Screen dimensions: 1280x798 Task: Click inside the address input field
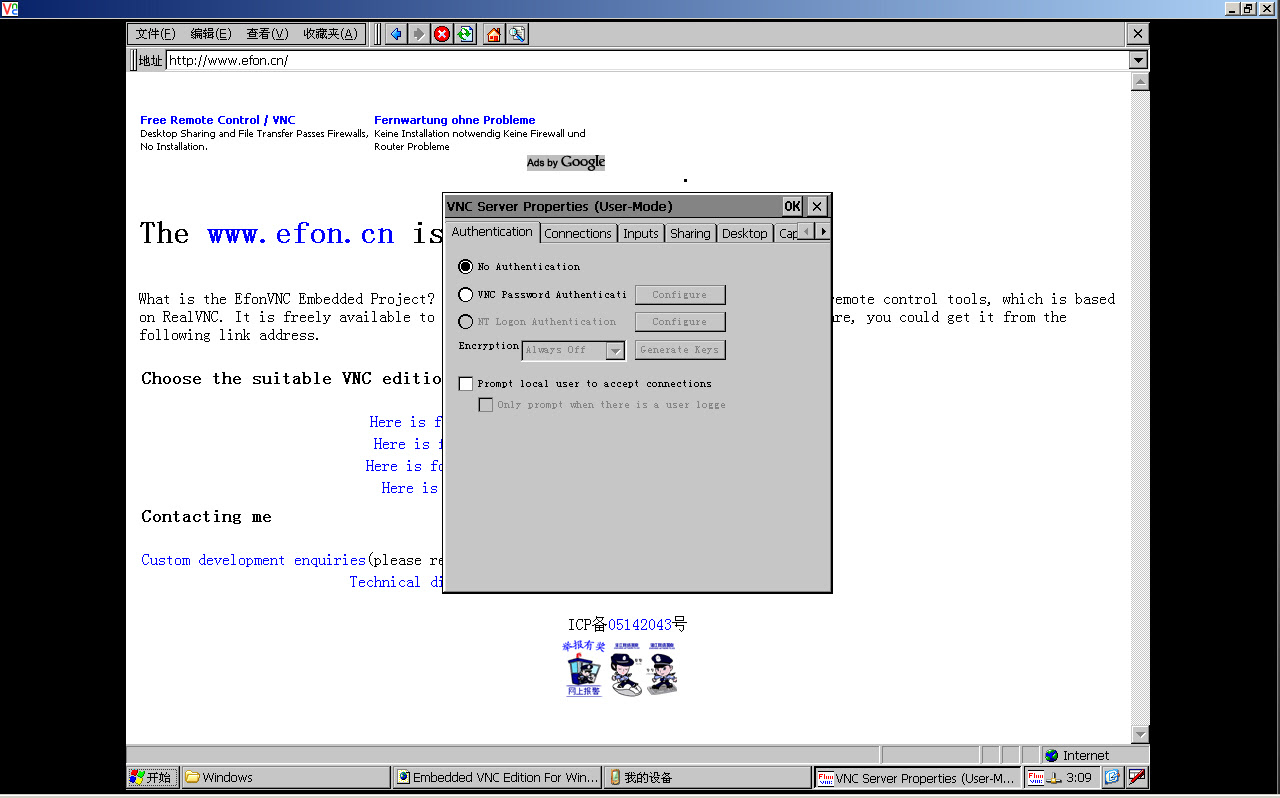(x=400, y=60)
